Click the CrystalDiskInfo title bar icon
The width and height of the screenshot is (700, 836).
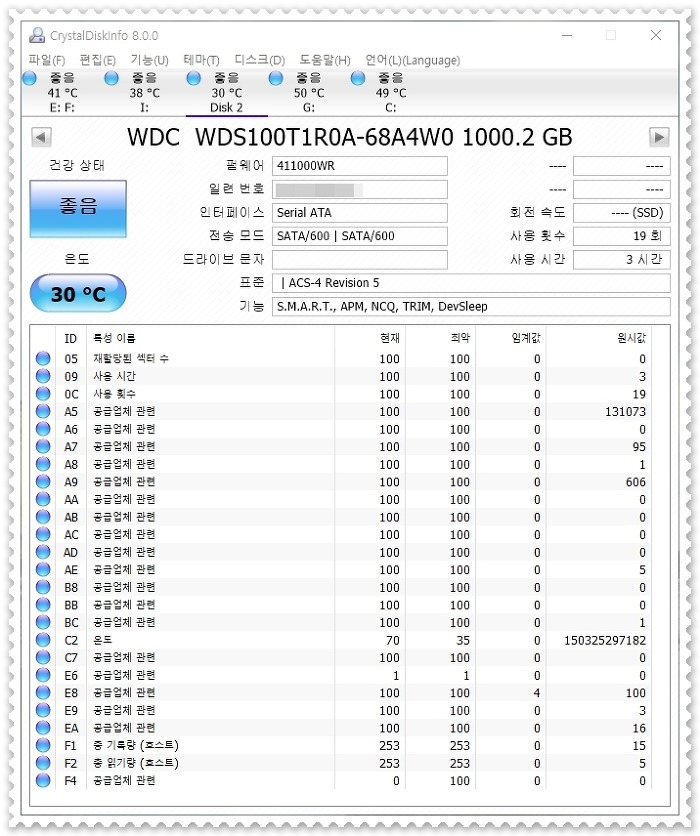(x=37, y=35)
